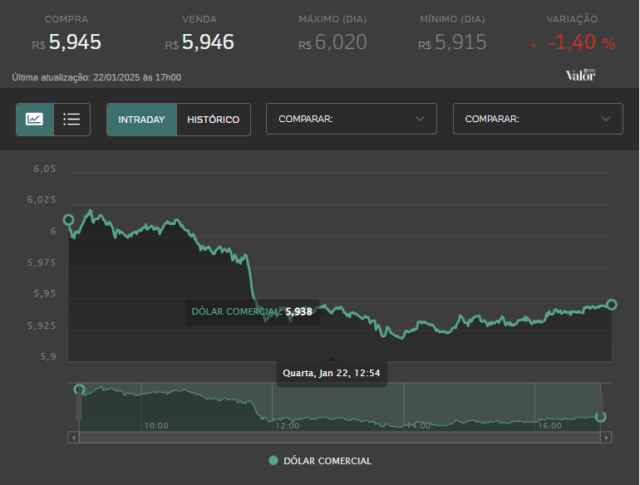
Task: Click the navigator scrollbar left arrow
Action: [x=73, y=438]
